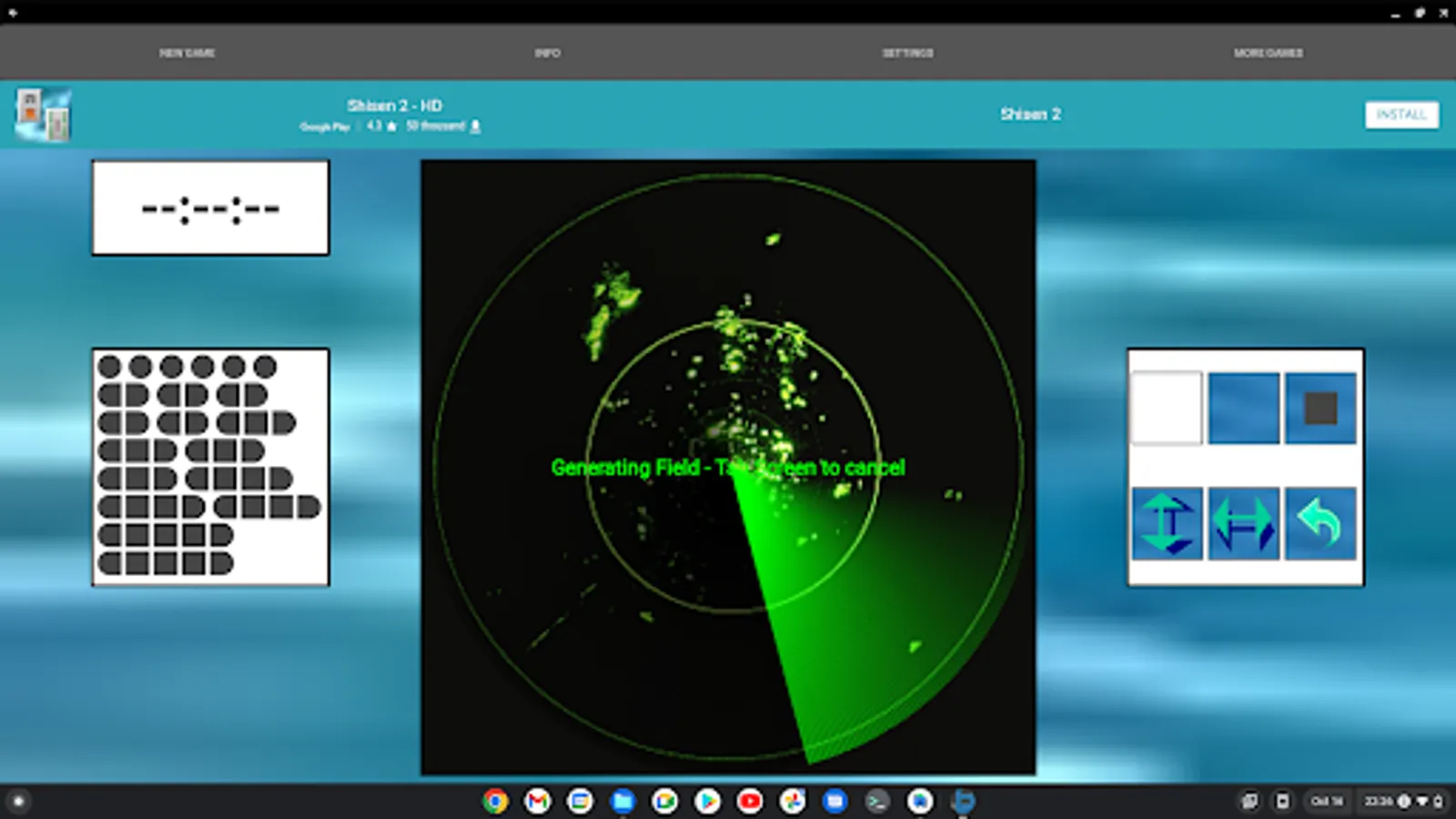This screenshot has height=819, width=1456.
Task: Click the undo curved arrow icon
Action: point(1320,523)
